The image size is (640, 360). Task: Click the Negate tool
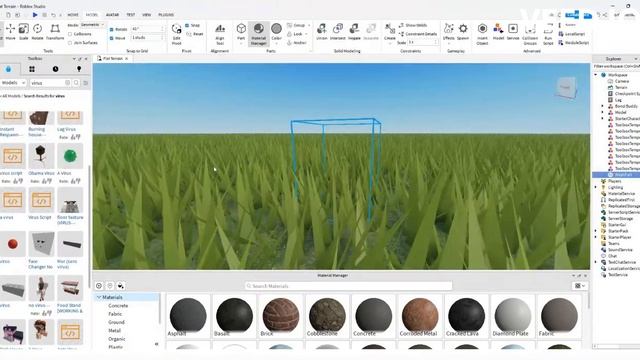tap(354, 32)
